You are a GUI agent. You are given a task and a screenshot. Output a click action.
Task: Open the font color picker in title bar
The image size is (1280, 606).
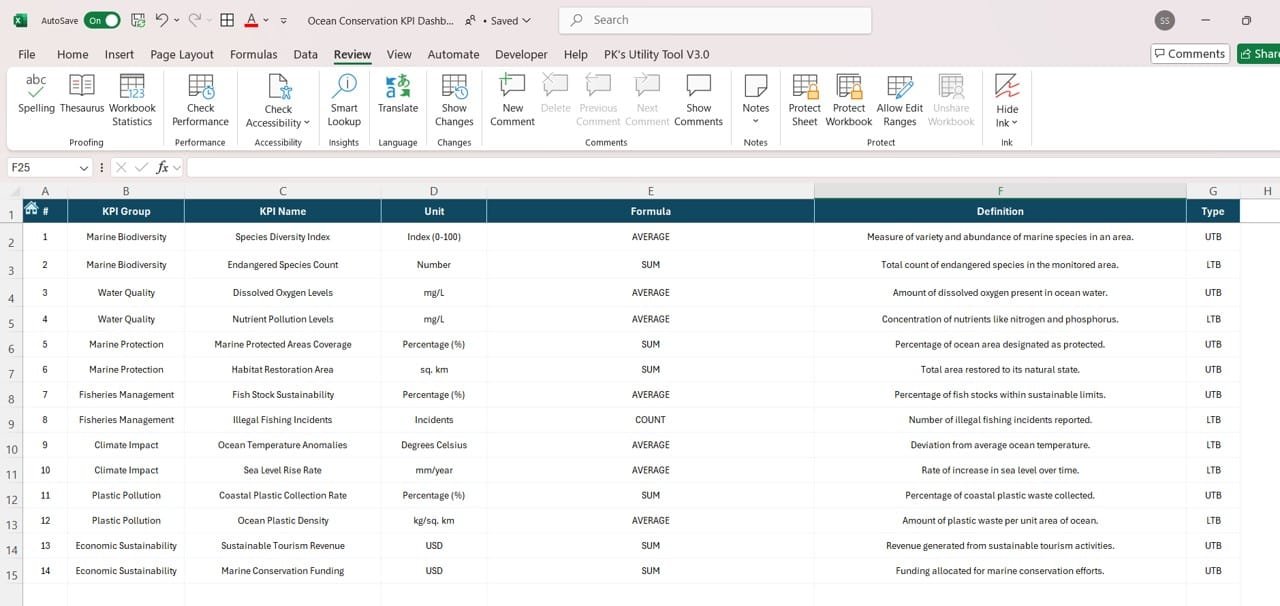click(267, 20)
